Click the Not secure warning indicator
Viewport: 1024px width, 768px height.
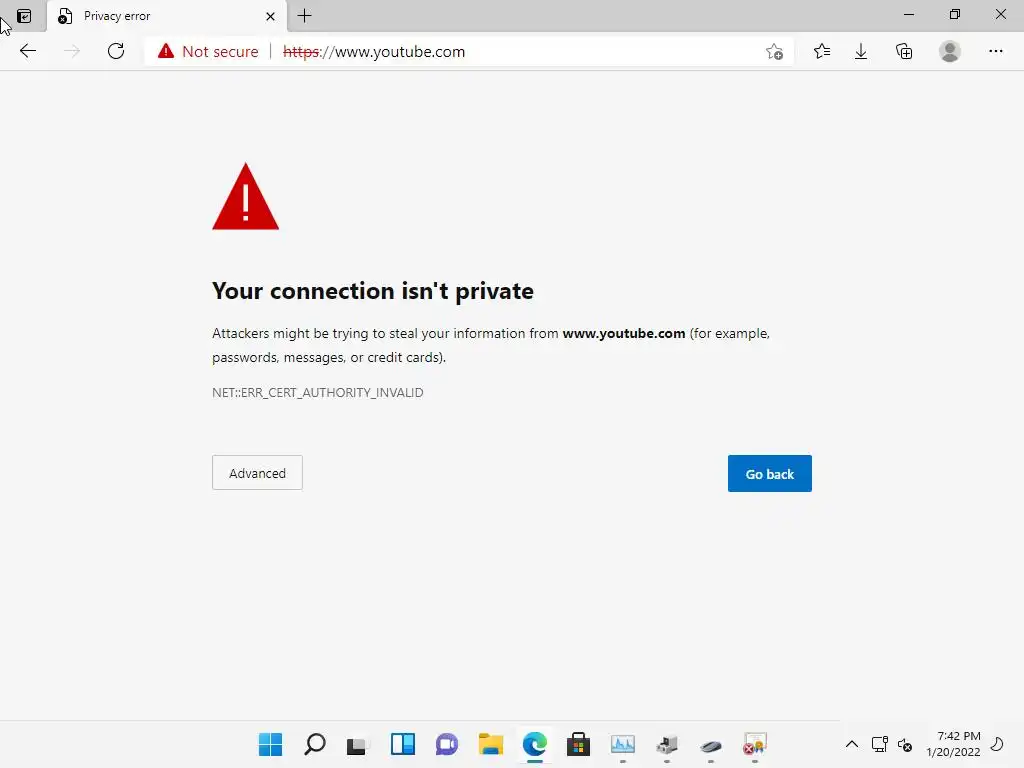(x=208, y=51)
